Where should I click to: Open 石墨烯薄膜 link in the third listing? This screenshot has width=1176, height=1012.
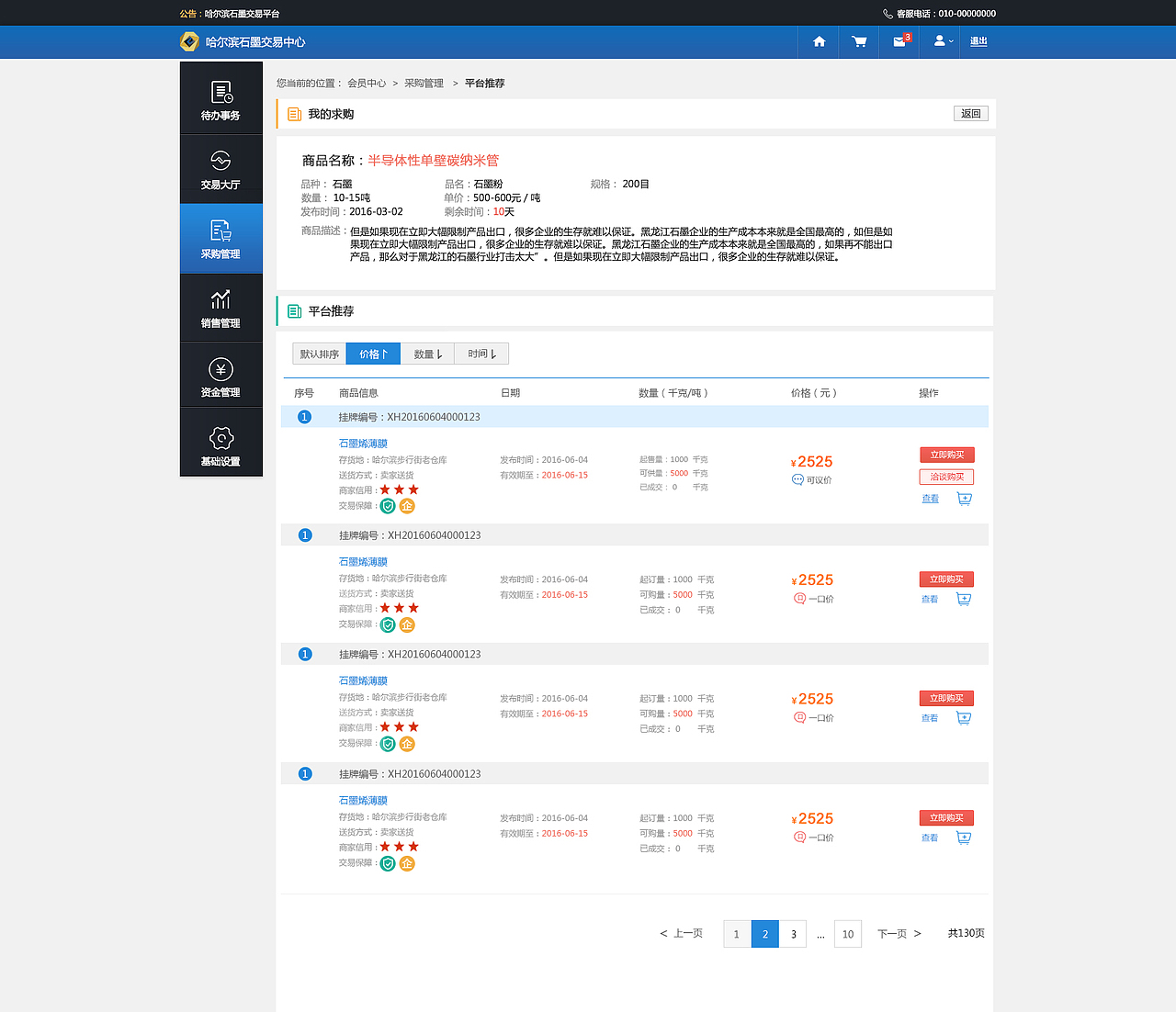click(363, 681)
